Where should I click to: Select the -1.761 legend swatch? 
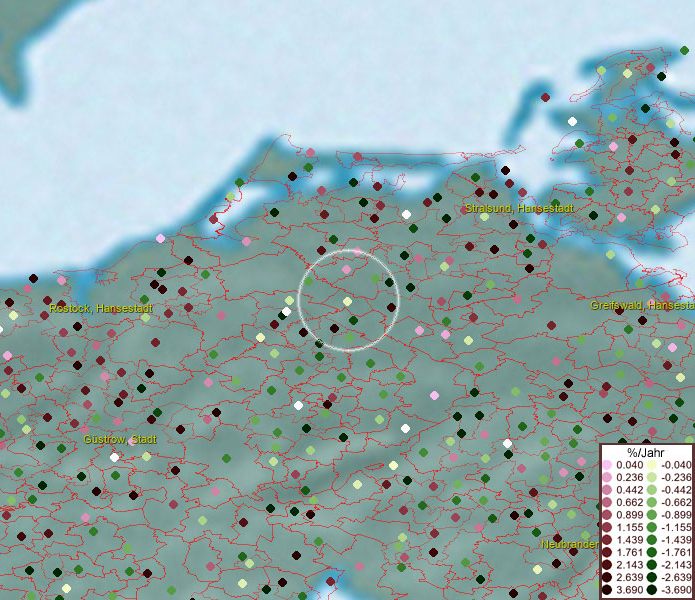(x=652, y=553)
